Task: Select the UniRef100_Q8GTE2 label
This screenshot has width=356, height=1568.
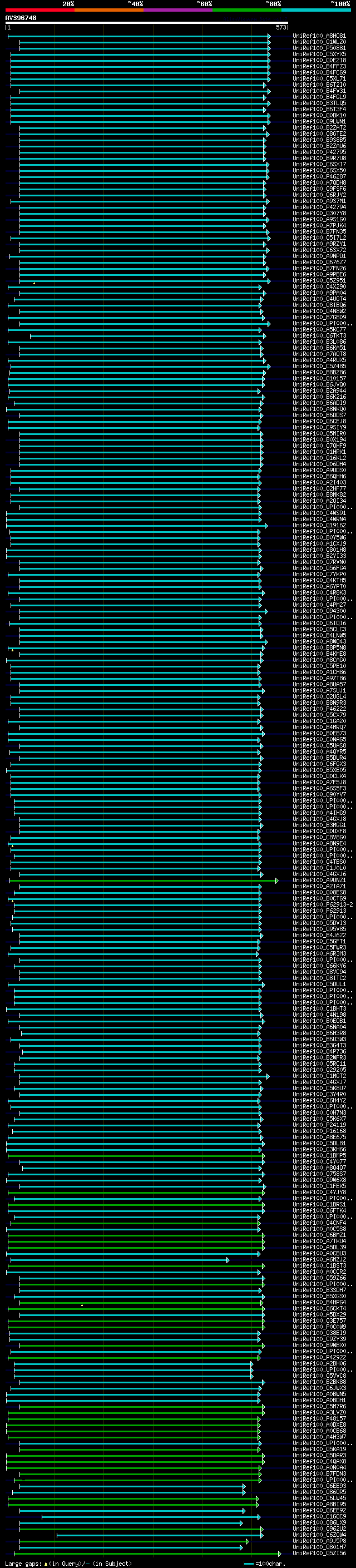Action: 319,134
